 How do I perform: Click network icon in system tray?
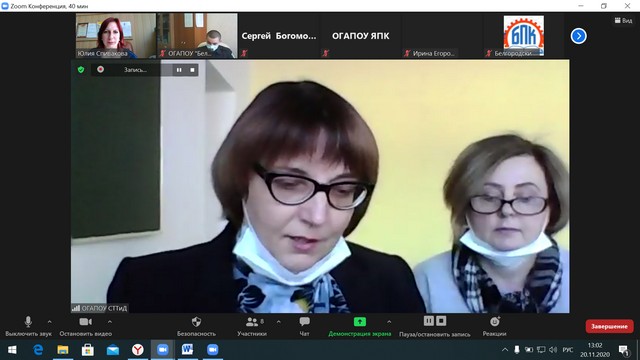click(541, 350)
